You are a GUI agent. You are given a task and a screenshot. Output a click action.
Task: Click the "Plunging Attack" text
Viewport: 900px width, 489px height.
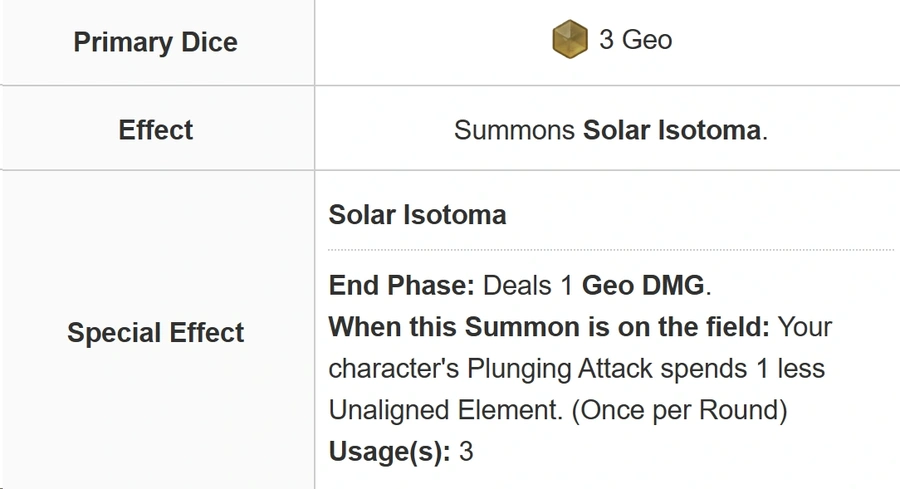[x=560, y=368]
